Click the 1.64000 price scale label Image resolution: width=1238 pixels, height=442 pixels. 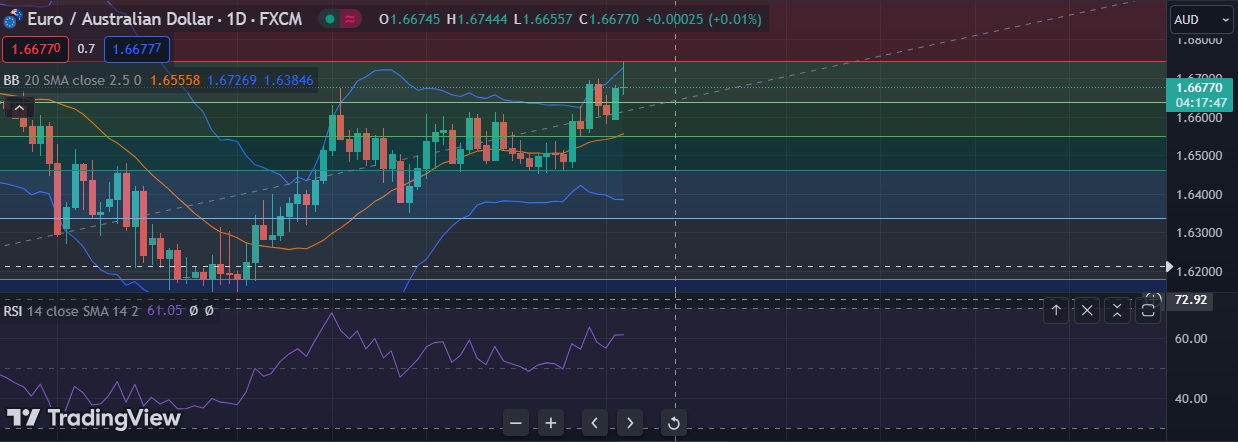(x=1199, y=195)
